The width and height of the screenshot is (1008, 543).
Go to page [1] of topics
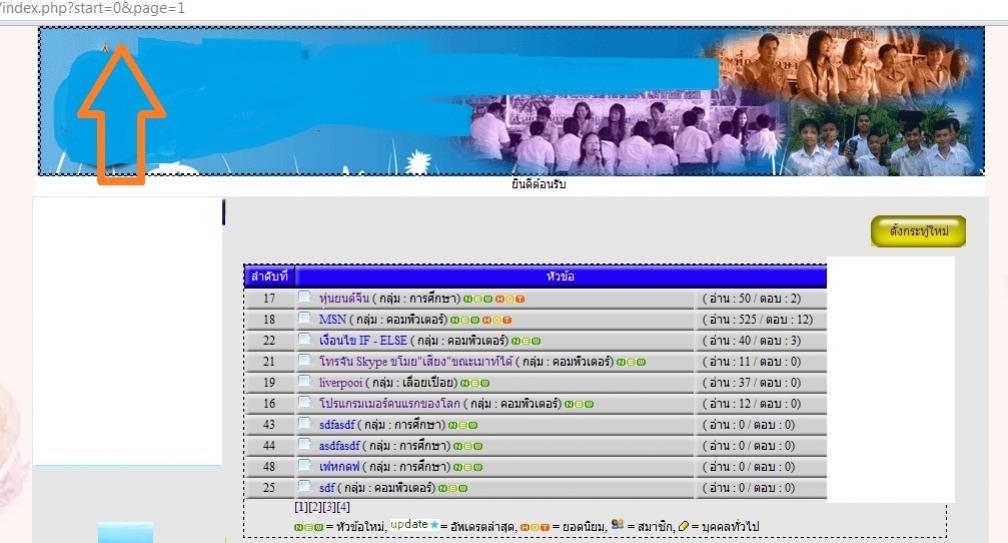301,507
